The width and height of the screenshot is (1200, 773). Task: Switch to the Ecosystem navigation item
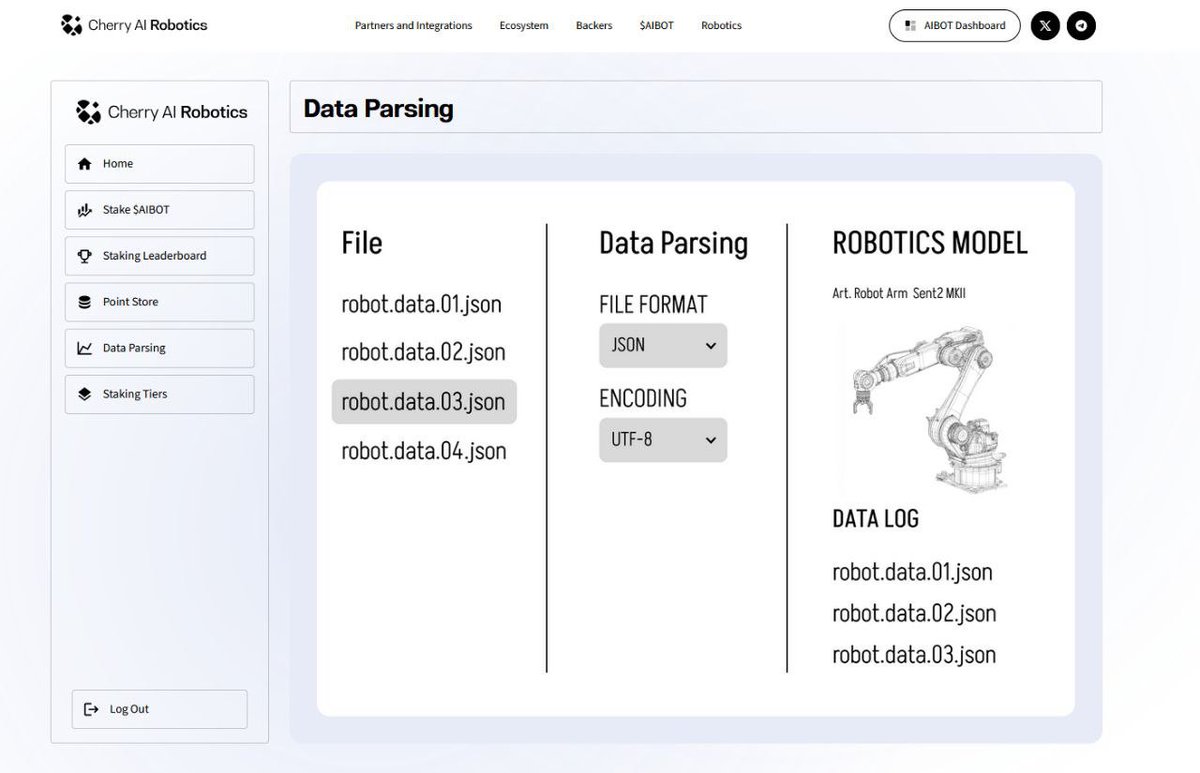pos(523,25)
